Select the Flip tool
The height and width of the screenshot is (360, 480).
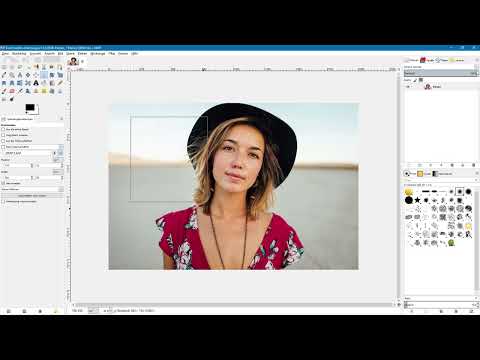20,83
